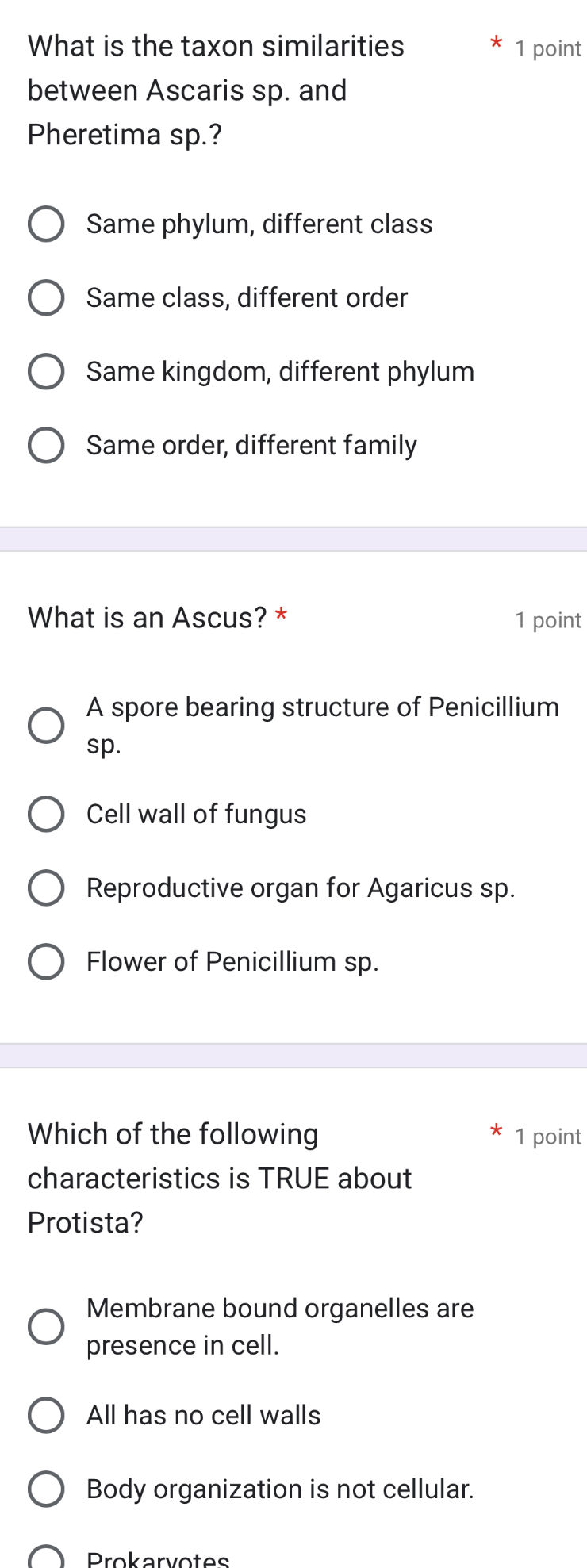This screenshot has width=587, height=1568.
Task: Click '1 point' label on the Ascaris question
Action: (547, 49)
